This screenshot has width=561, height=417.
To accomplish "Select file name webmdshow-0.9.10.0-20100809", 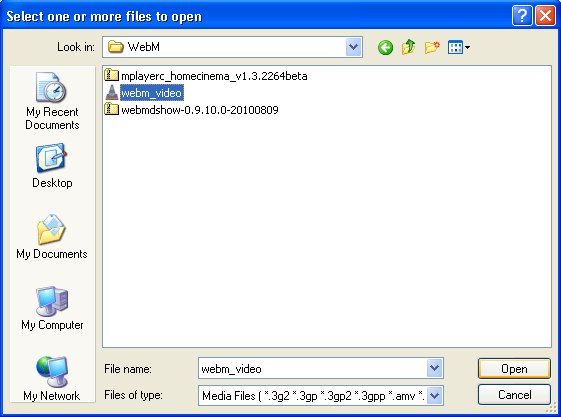I will [200, 110].
